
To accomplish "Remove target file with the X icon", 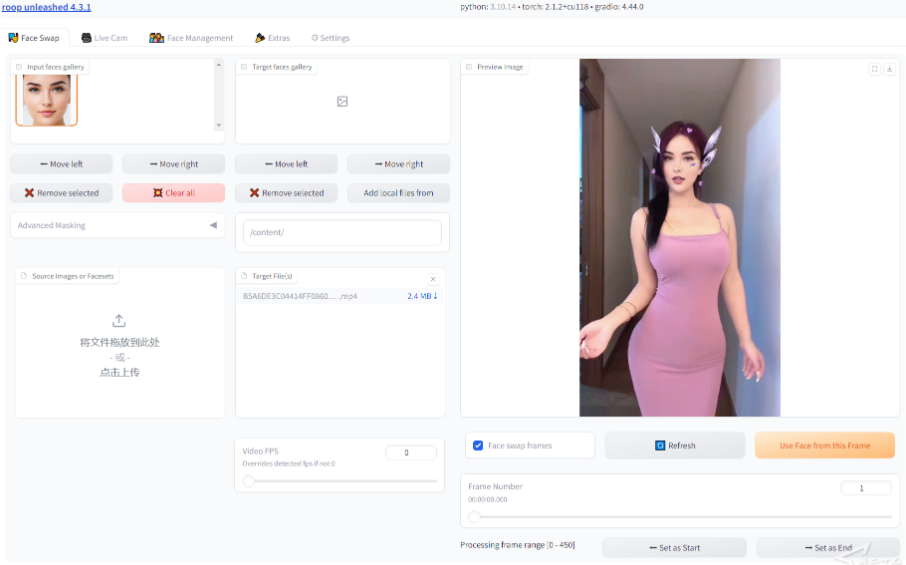I will click(433, 279).
